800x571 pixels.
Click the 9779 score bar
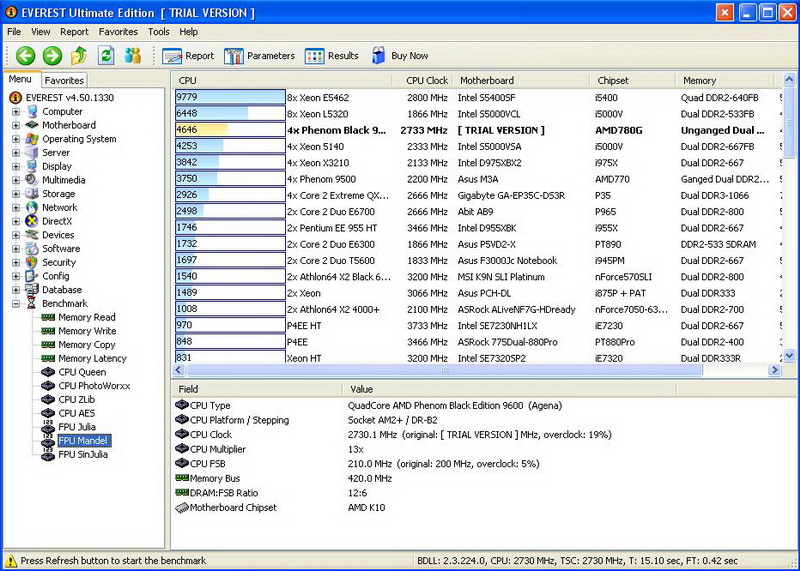[230, 97]
